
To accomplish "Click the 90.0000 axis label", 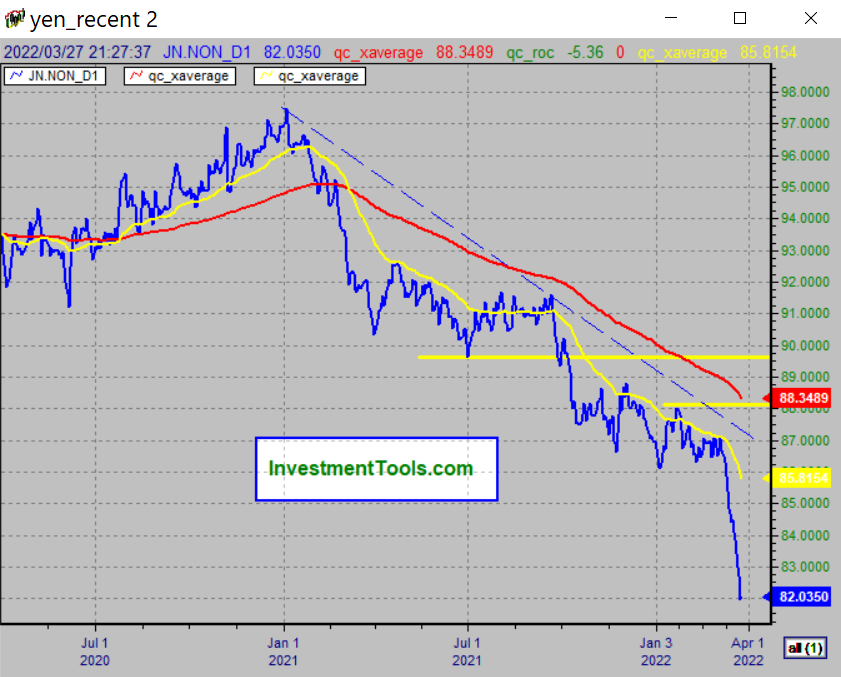I will point(805,346).
